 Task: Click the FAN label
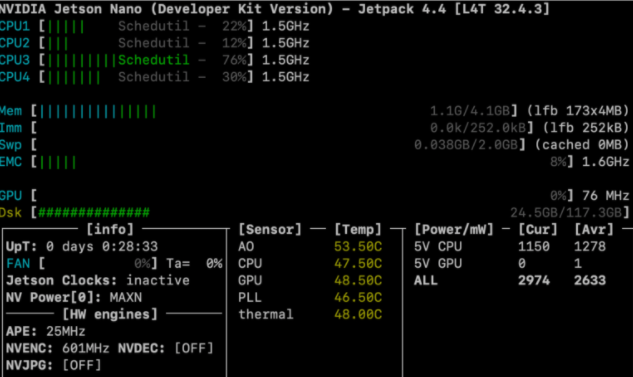18,264
